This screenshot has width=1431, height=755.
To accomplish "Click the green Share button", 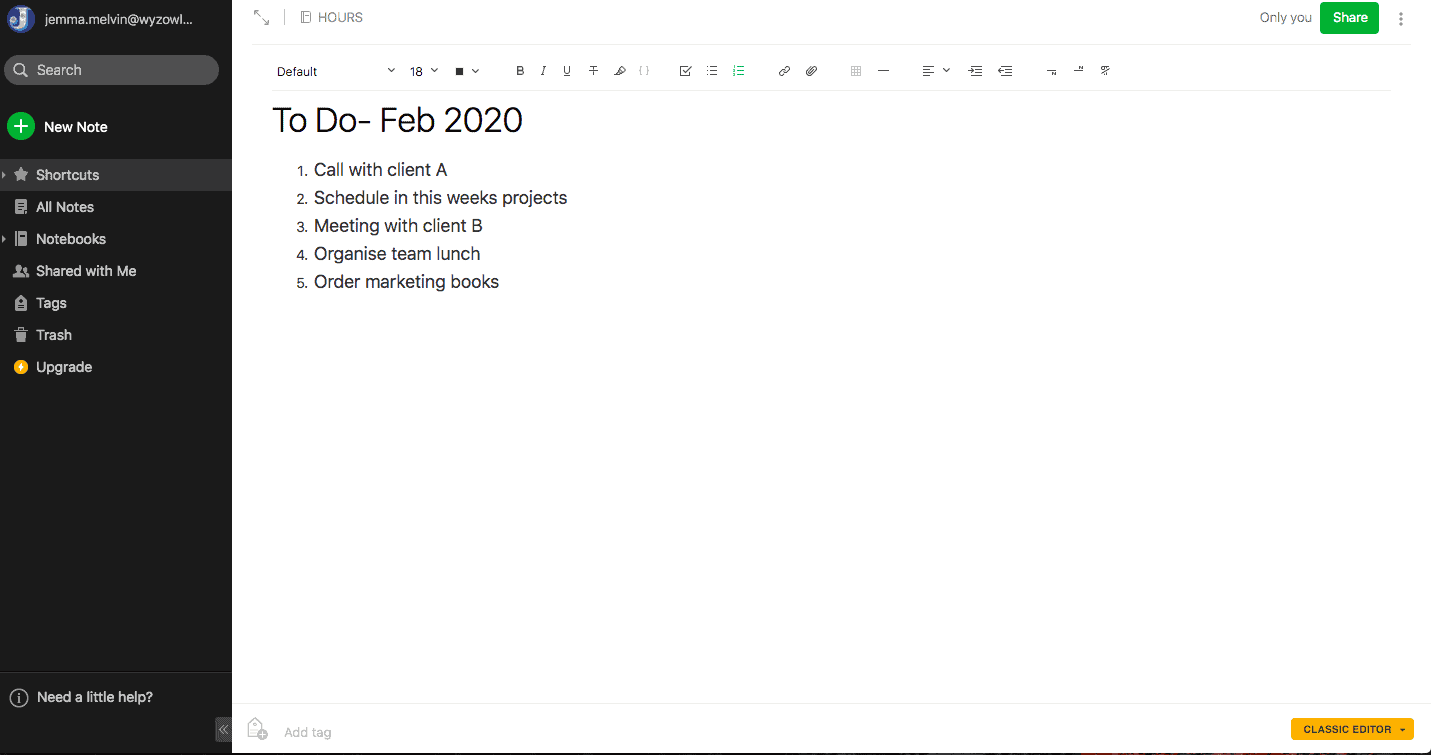I will pos(1349,18).
